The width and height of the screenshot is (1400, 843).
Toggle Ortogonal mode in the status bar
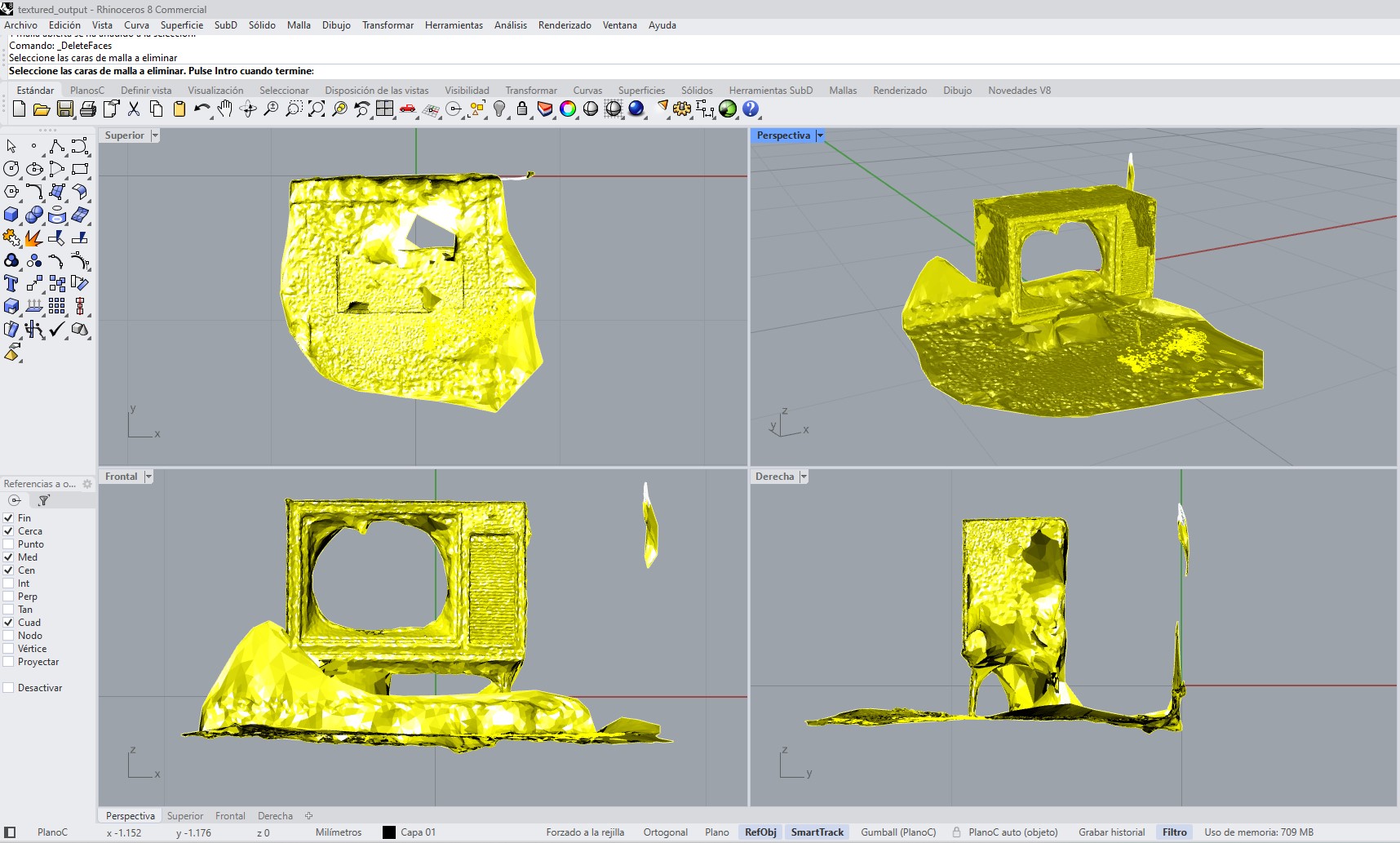(x=665, y=832)
